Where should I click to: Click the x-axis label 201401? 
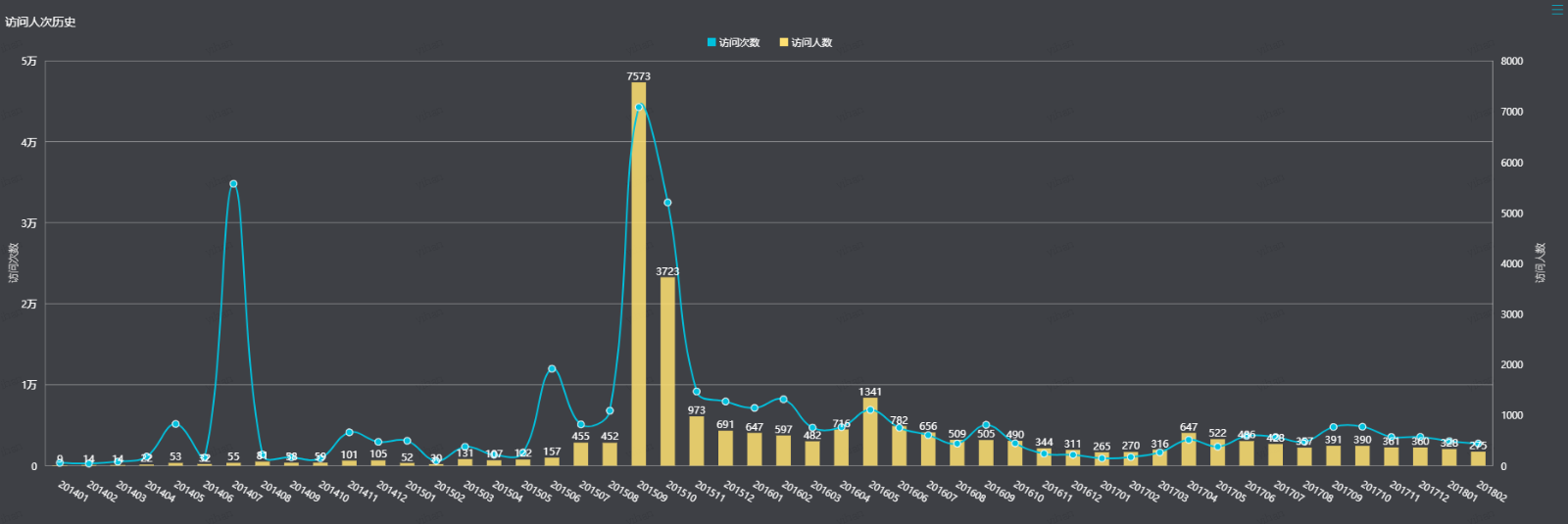point(73,491)
